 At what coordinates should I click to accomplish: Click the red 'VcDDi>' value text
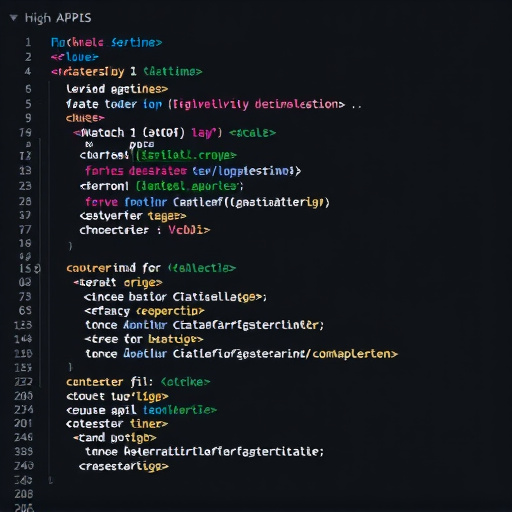[189, 230]
